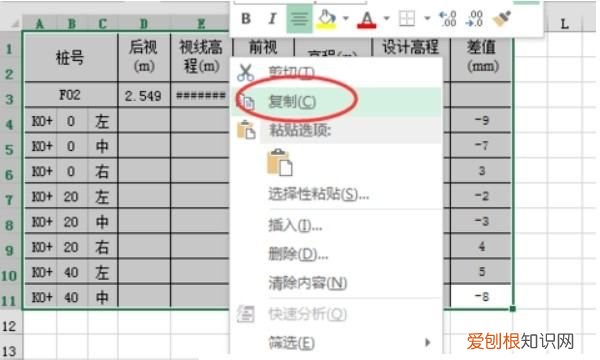Click the format painter brush

pyautogui.click(x=501, y=19)
